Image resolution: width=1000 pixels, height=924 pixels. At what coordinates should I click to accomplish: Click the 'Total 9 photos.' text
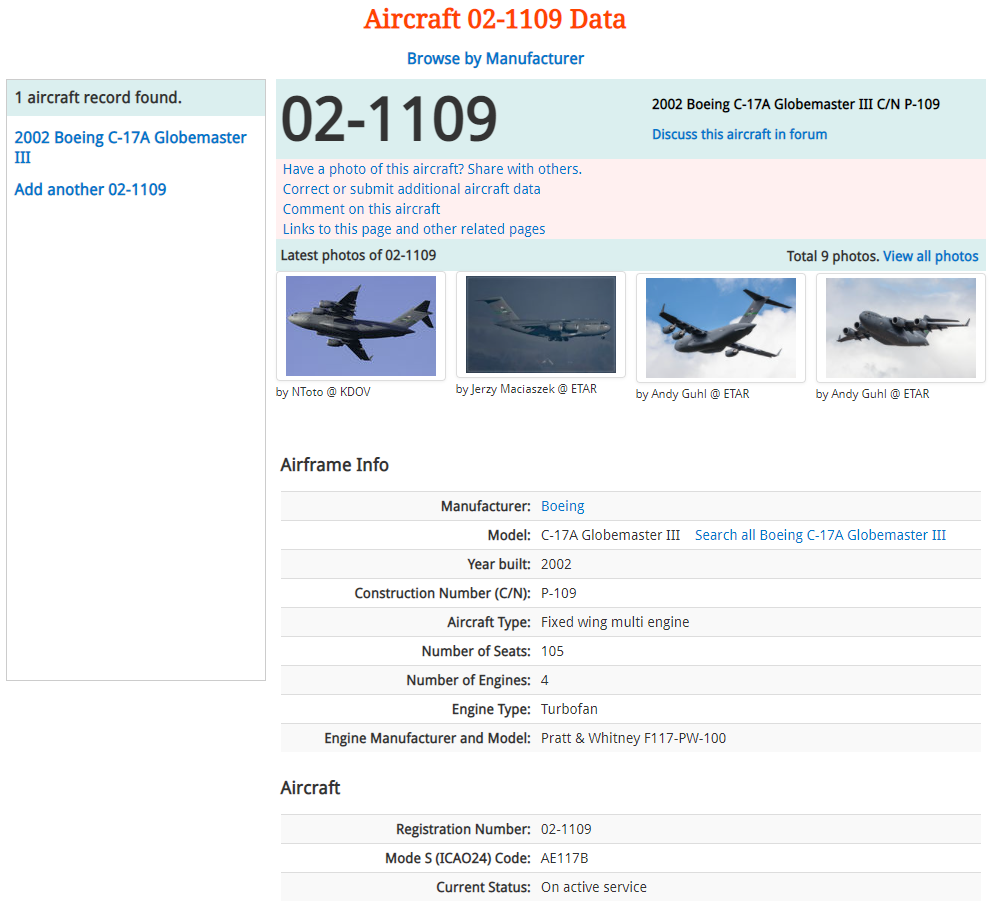click(833, 256)
